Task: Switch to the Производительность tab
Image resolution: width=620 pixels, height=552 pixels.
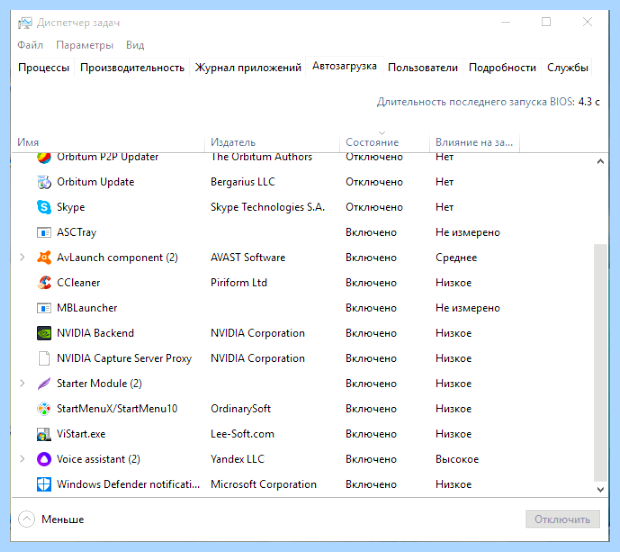Action: coord(132,68)
